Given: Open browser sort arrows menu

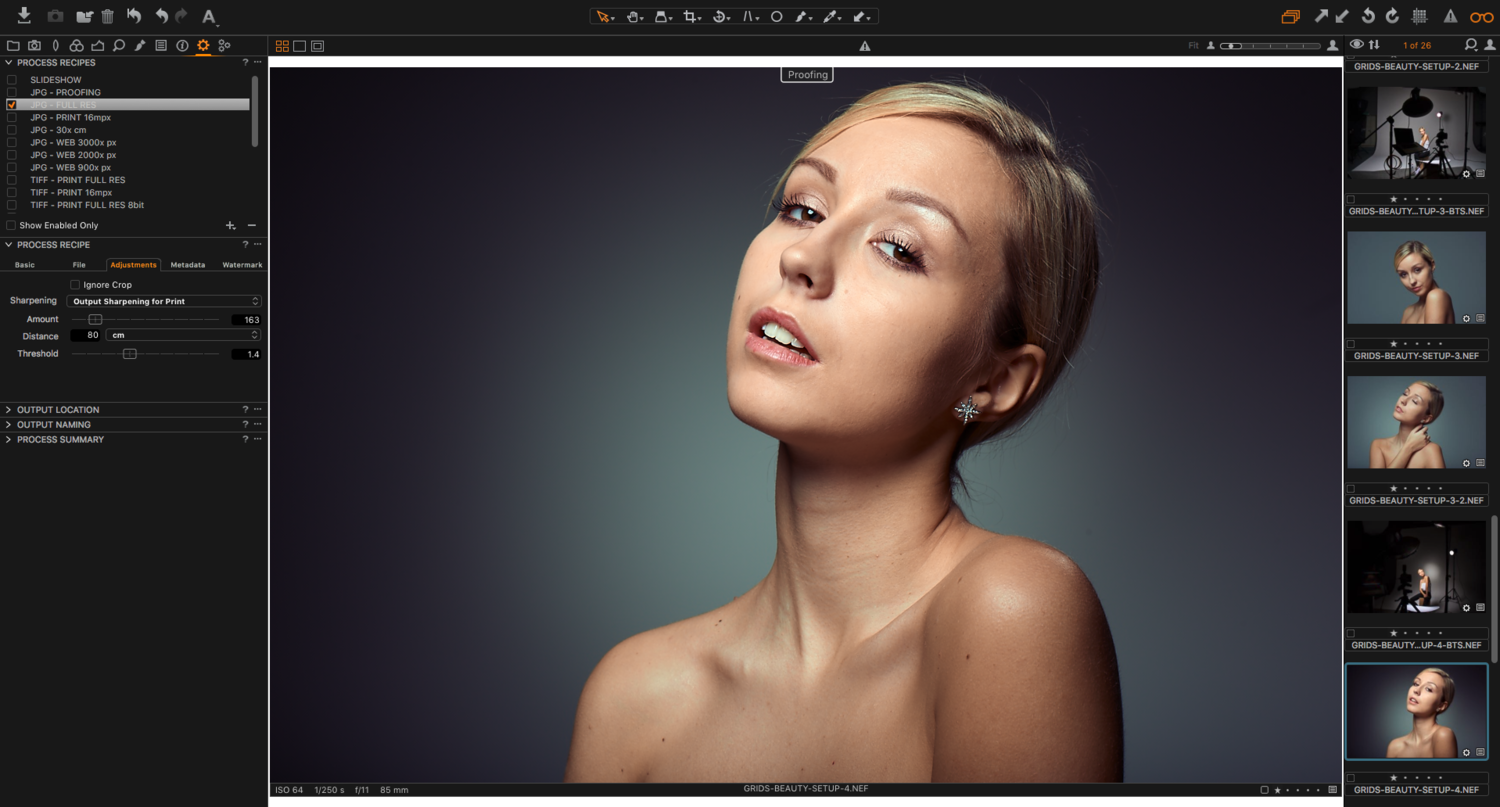Looking at the screenshot, I should pyautogui.click(x=1374, y=45).
